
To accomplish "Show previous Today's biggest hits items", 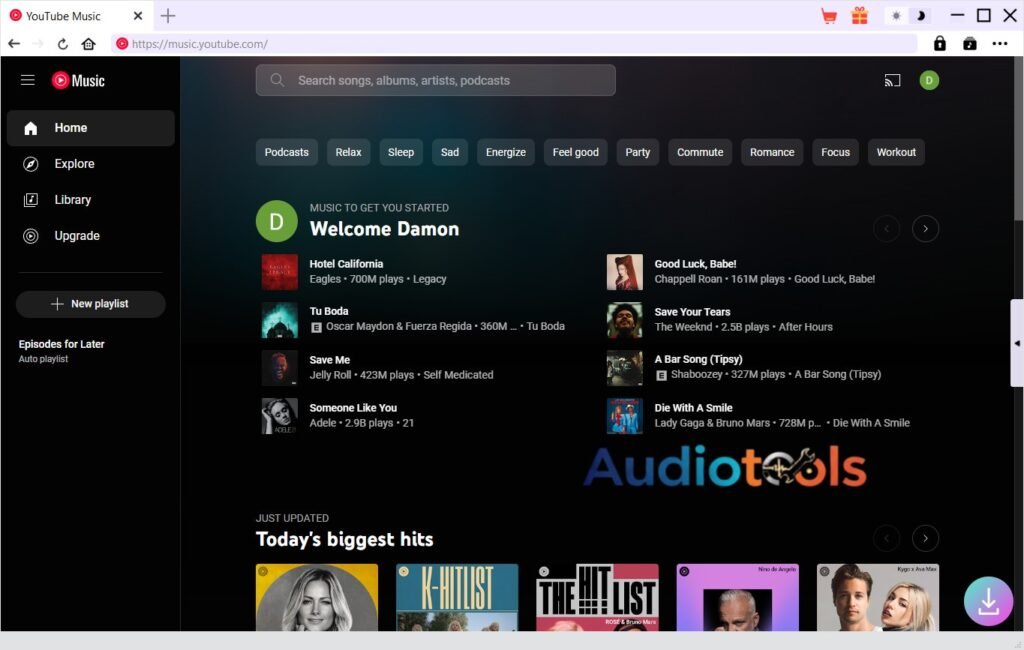I will 886,538.
